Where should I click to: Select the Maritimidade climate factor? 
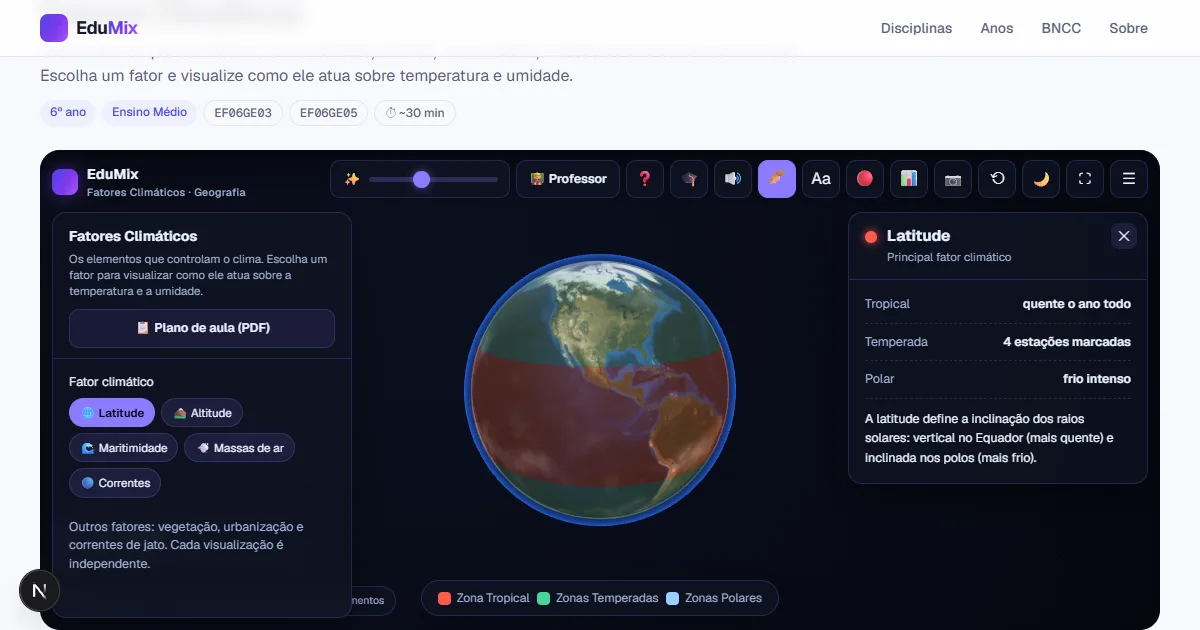click(124, 448)
